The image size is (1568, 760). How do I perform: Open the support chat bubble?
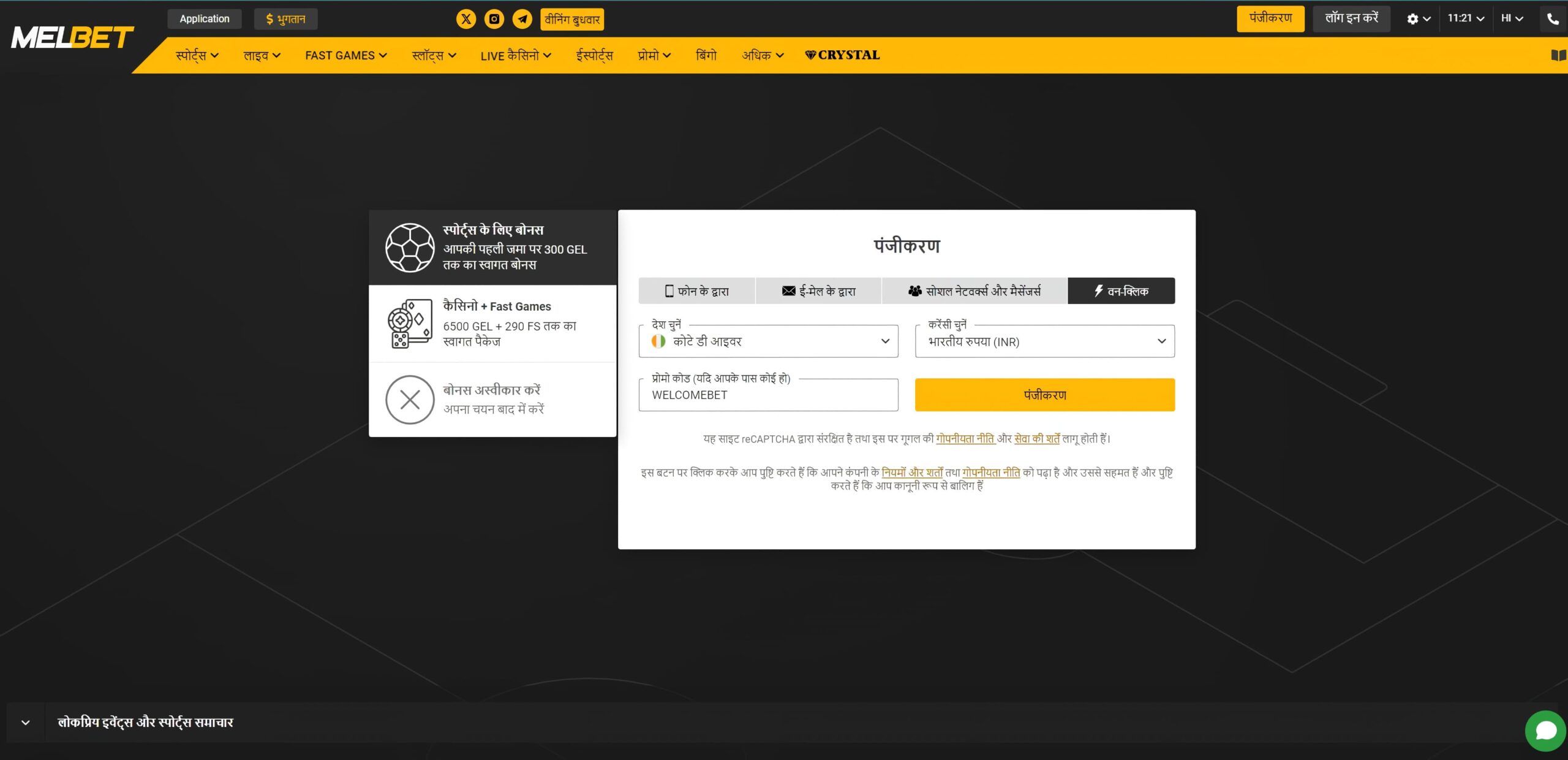(x=1546, y=730)
